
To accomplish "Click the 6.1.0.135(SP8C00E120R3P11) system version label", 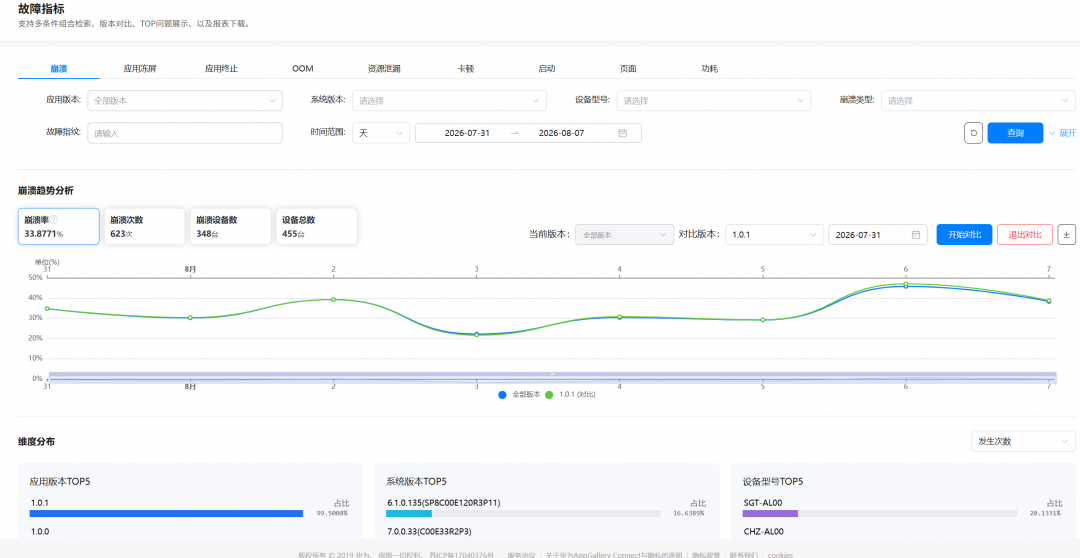I will coord(444,503).
